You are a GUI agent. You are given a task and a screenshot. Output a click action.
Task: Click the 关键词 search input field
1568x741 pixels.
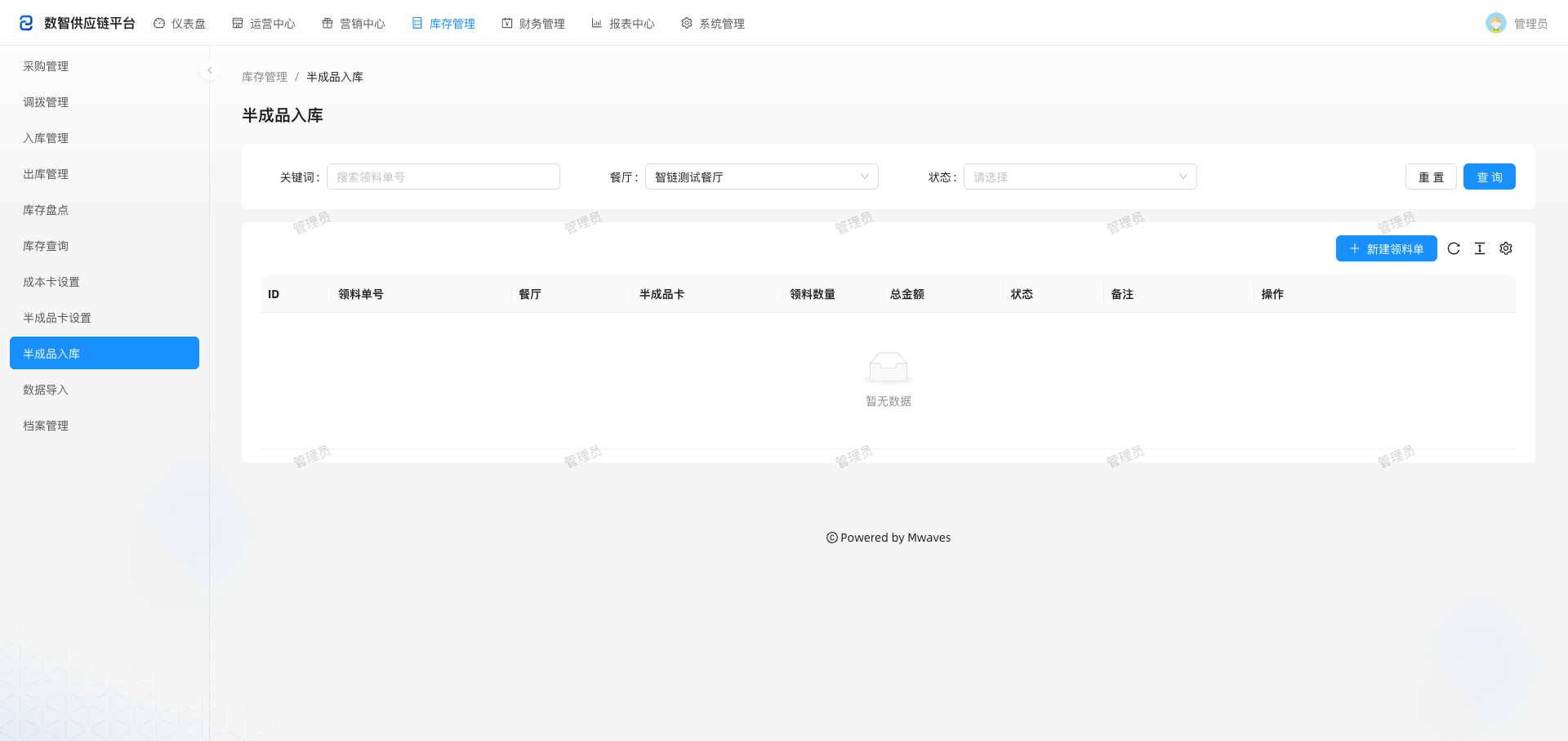point(443,176)
